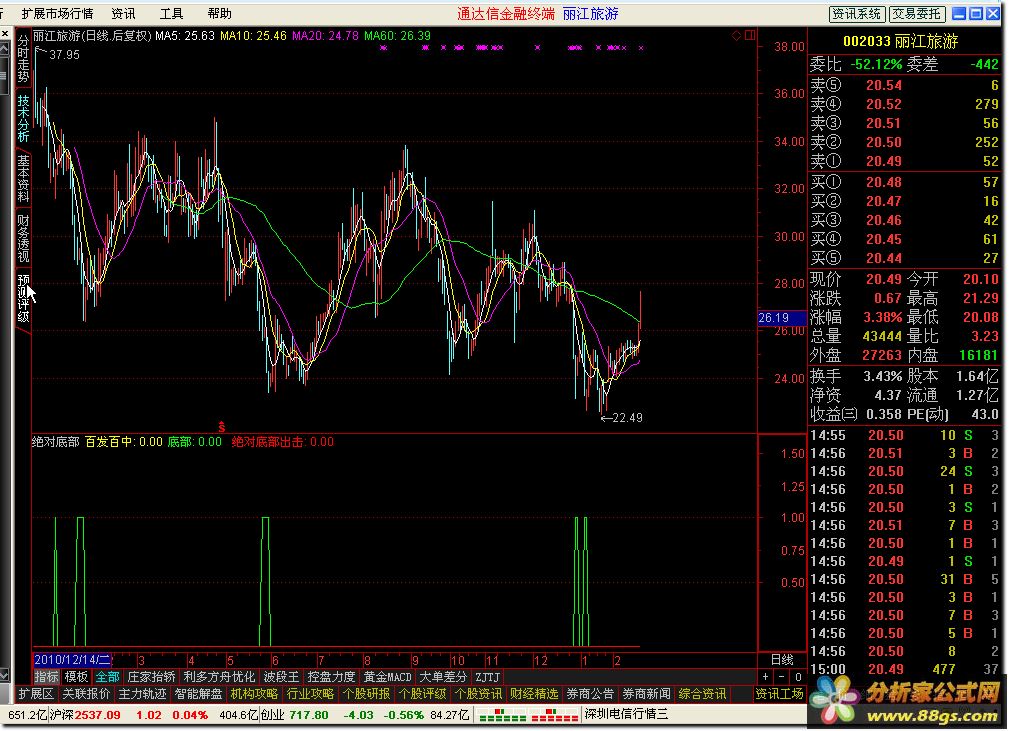
Task: Click the 指标 tab
Action: 46,677
